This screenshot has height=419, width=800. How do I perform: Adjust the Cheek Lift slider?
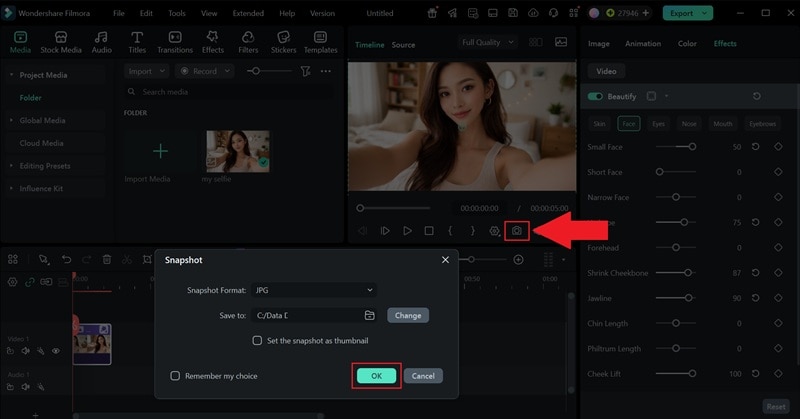point(676,374)
